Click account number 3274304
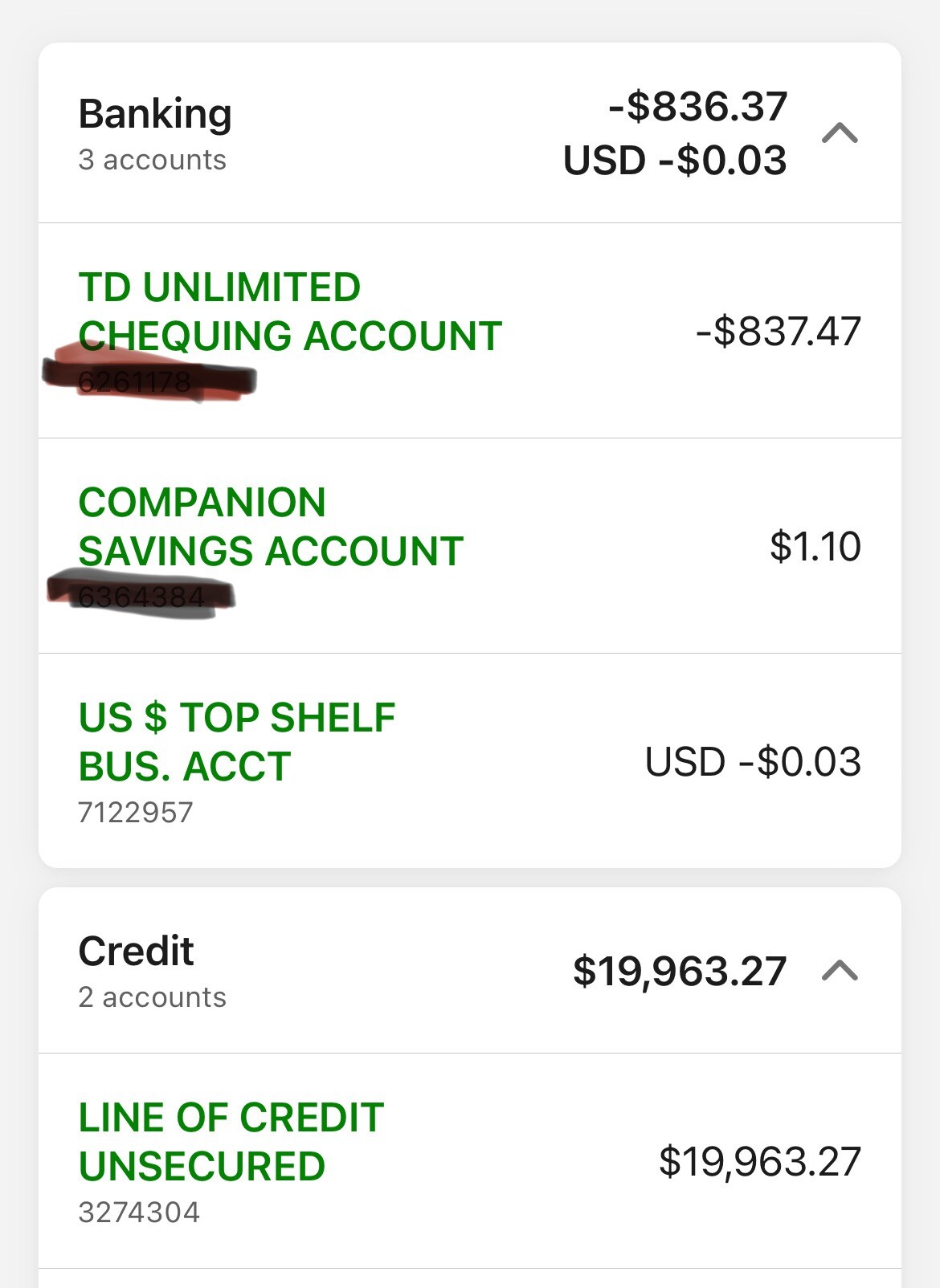The width and height of the screenshot is (940, 1288). tap(138, 1213)
